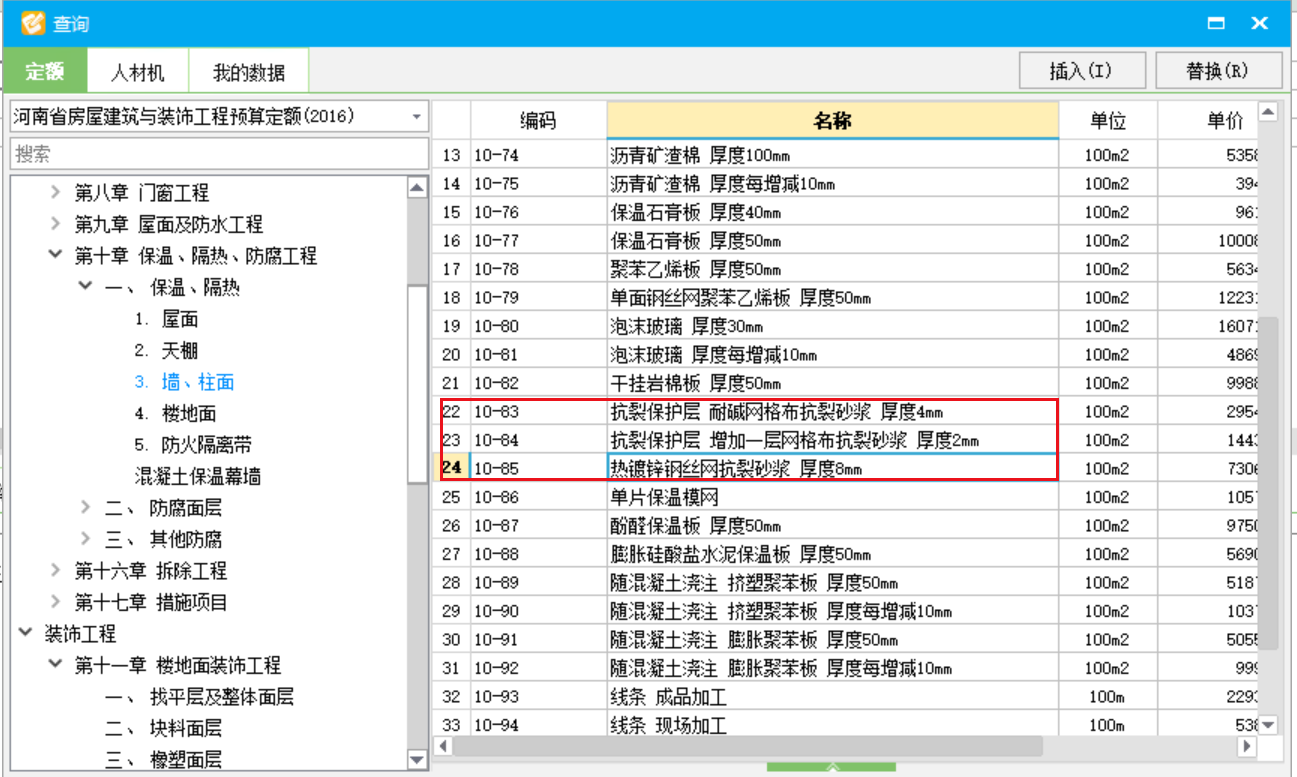
Task: Select 热镀锌钢丝网抗裂砂浆 厚度8mm cell
Action: [x=832, y=469]
